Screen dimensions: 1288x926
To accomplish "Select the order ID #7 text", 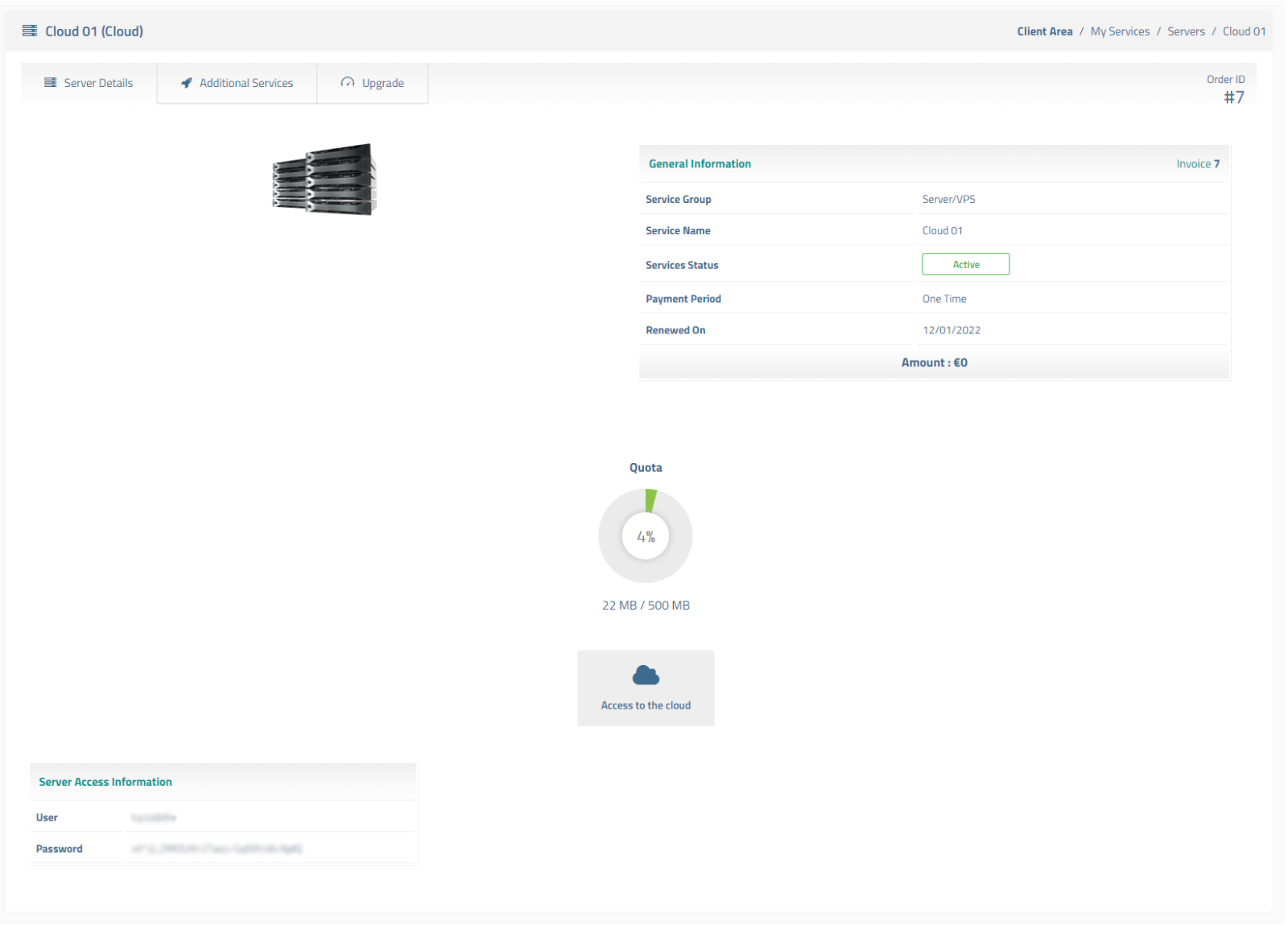I will click(x=1234, y=97).
